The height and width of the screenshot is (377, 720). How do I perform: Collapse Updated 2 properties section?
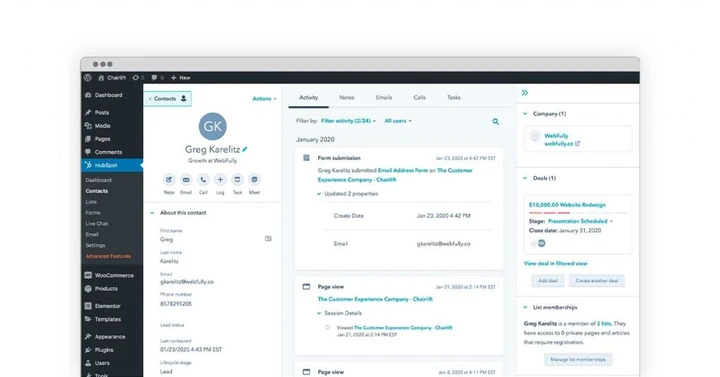pos(319,194)
